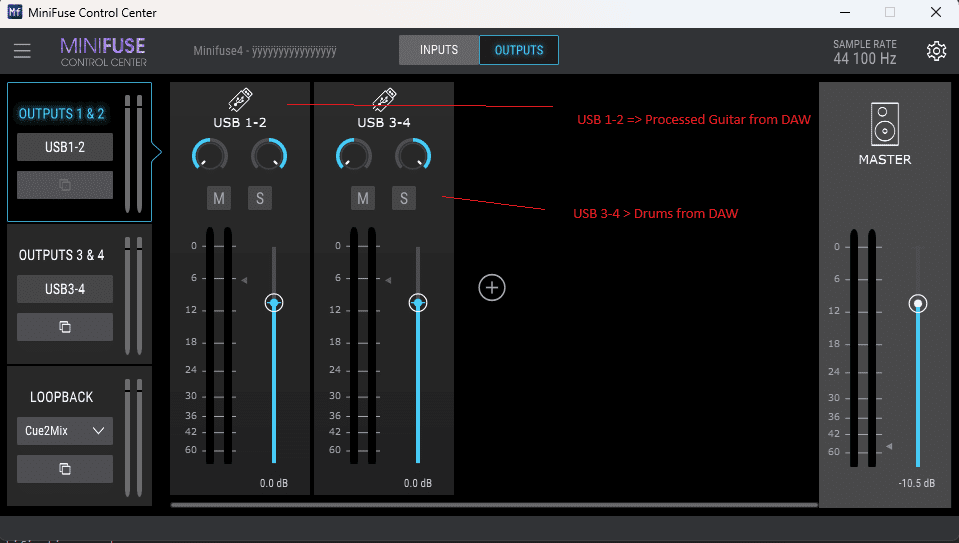Click the USB 3-4 peak marker arrow

coord(388,280)
